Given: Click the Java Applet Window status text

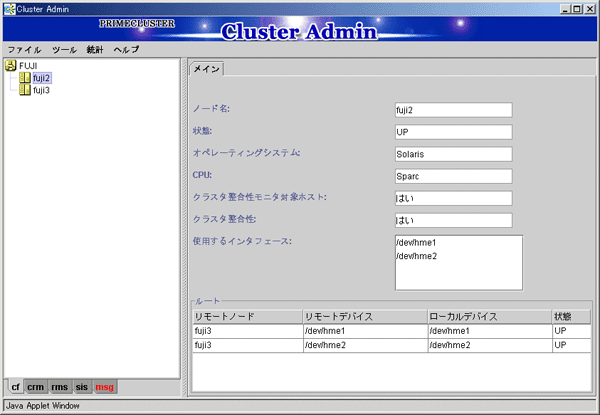Looking at the screenshot, I should (43, 406).
